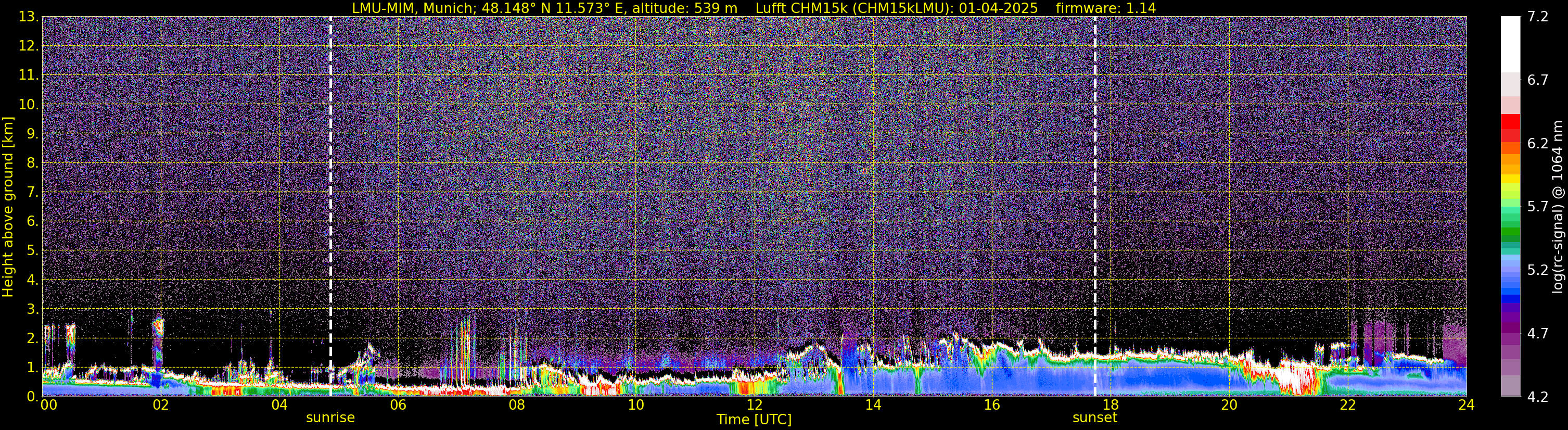Click the 'Height above ground [km]' axis label
The width and height of the screenshot is (1568, 430).
(8, 207)
